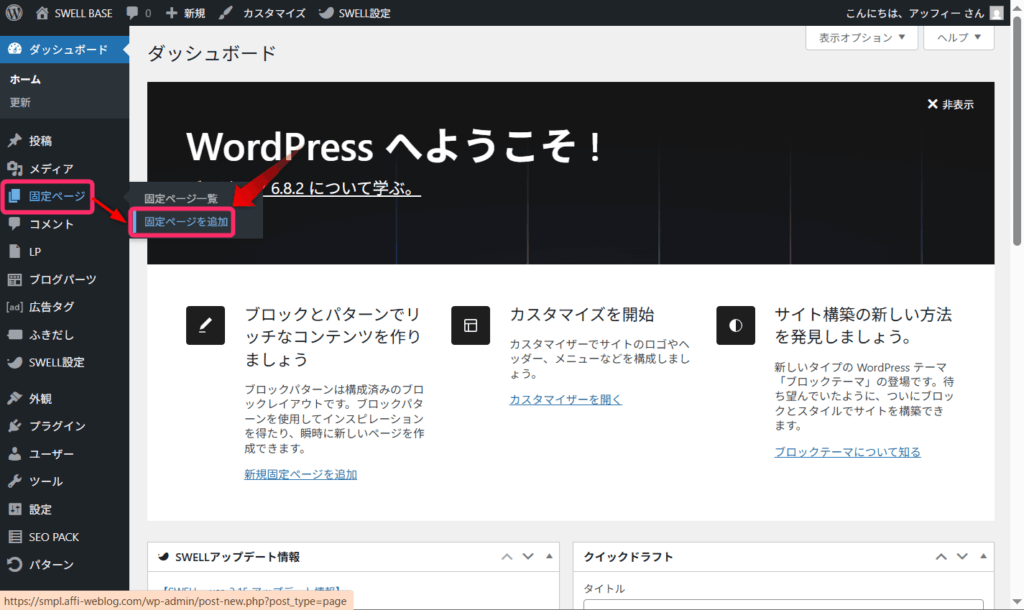Image resolution: width=1024 pixels, height=610 pixels.
Task: Open ホーム submenu item
Action: click(25, 79)
